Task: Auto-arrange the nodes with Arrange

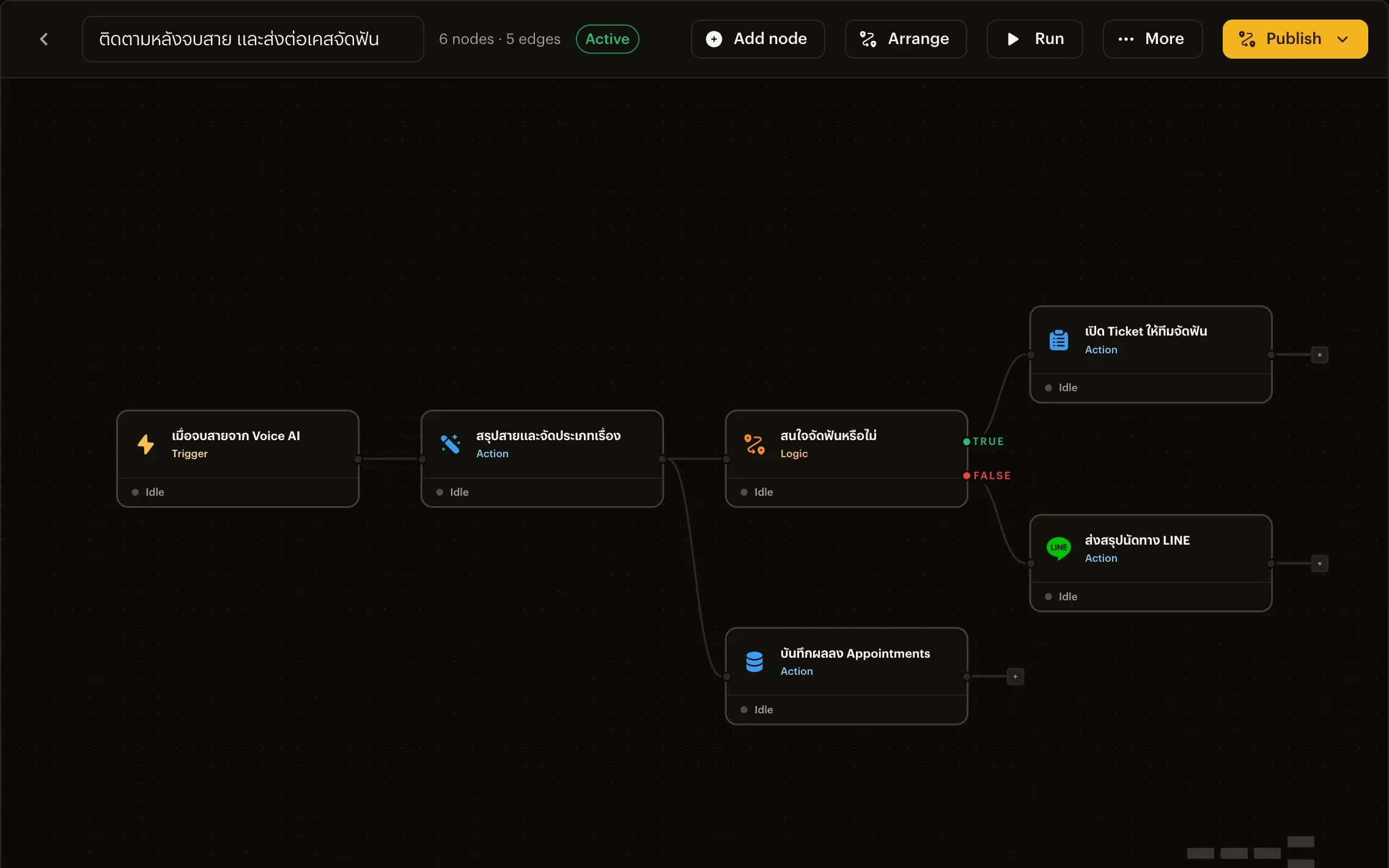Action: tap(905, 39)
